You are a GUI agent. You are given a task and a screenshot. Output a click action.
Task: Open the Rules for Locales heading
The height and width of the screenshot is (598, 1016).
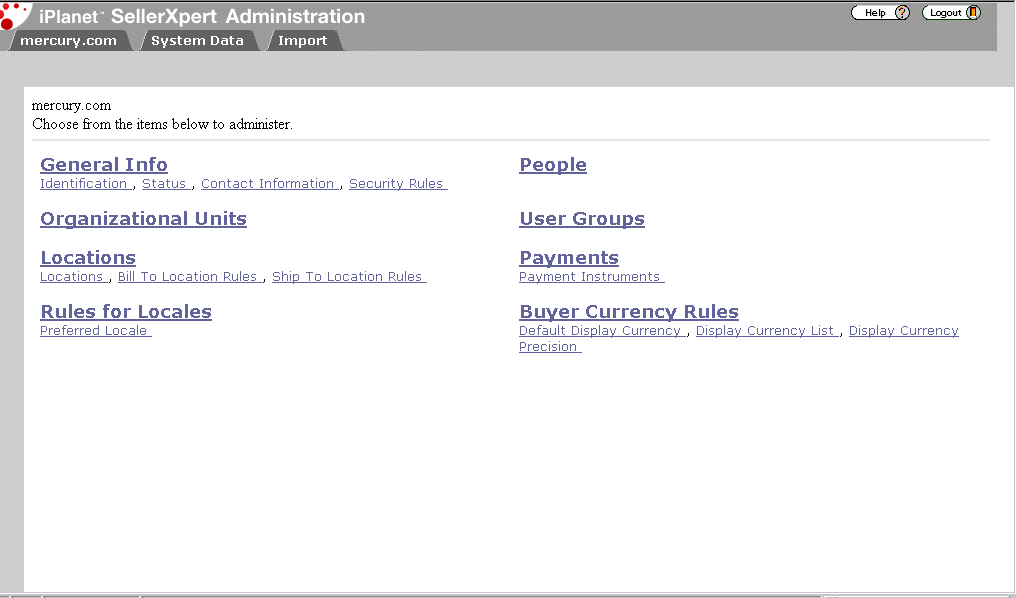(126, 312)
